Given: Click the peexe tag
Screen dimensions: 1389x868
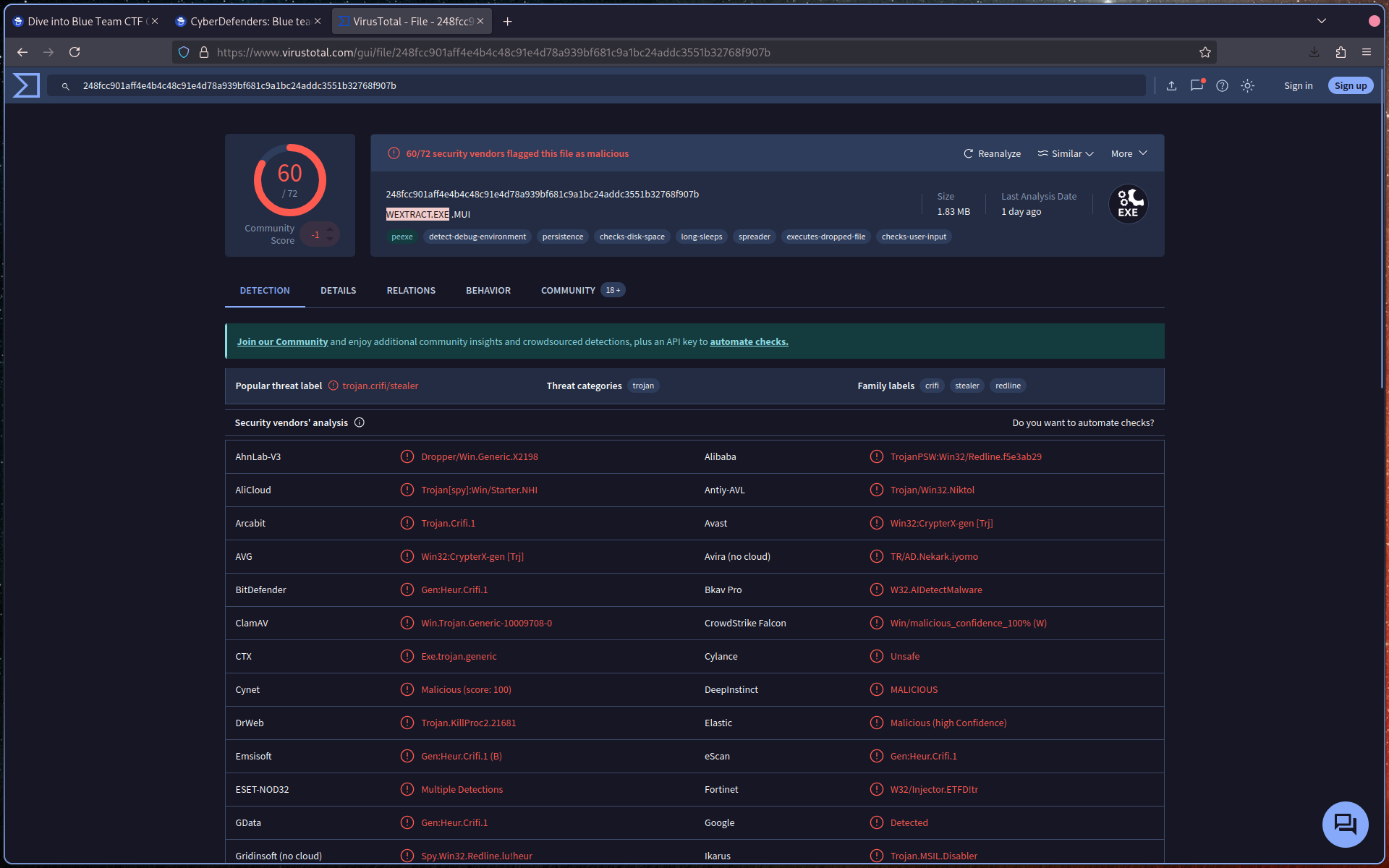Looking at the screenshot, I should (402, 237).
